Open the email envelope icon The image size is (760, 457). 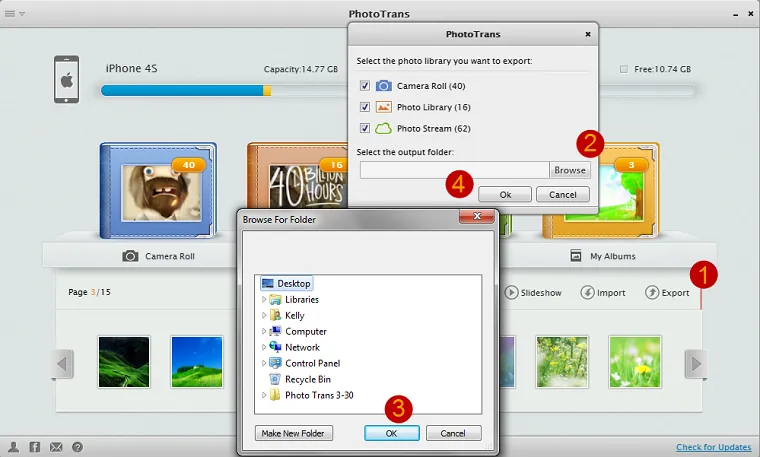(x=56, y=447)
